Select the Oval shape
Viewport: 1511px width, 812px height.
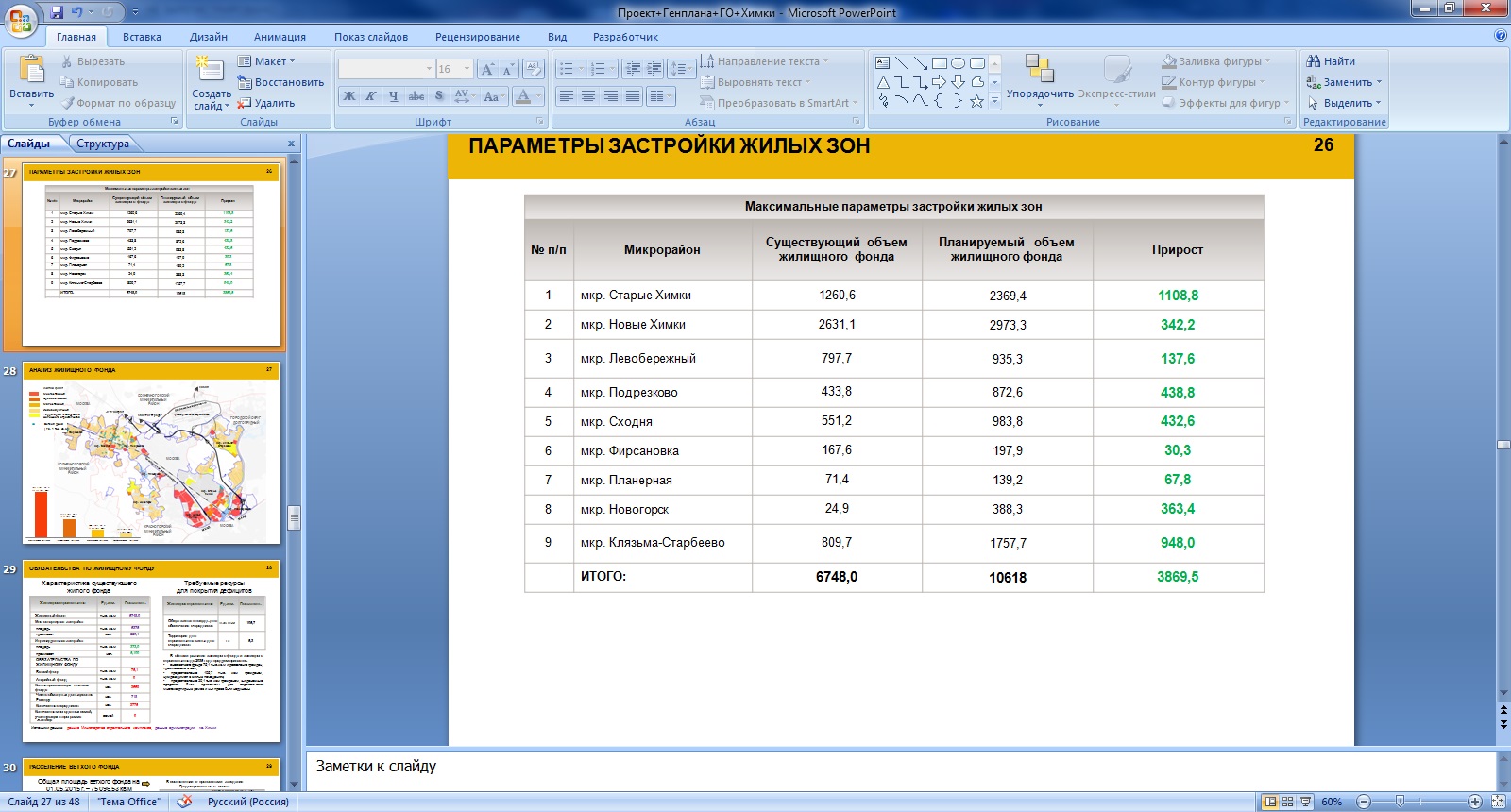coord(958,63)
